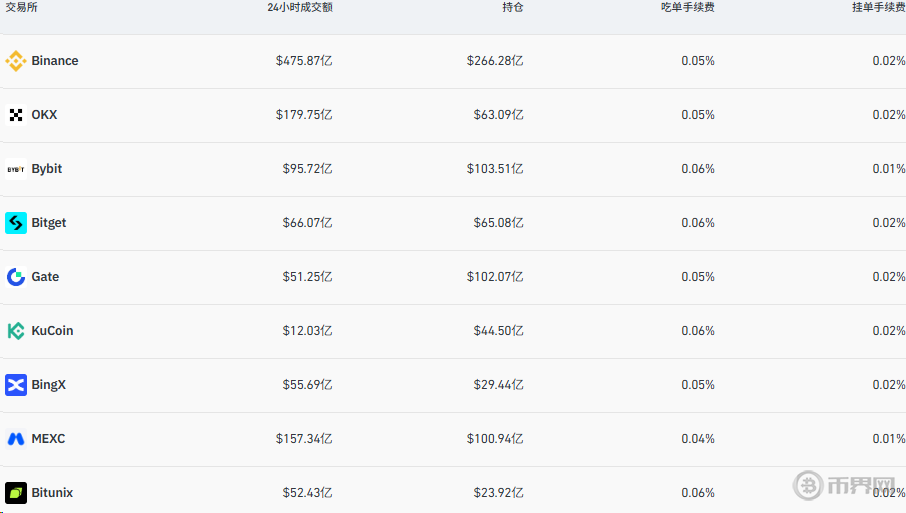Select BingX maker fee 0.02%
The image size is (906, 513).
[889, 385]
